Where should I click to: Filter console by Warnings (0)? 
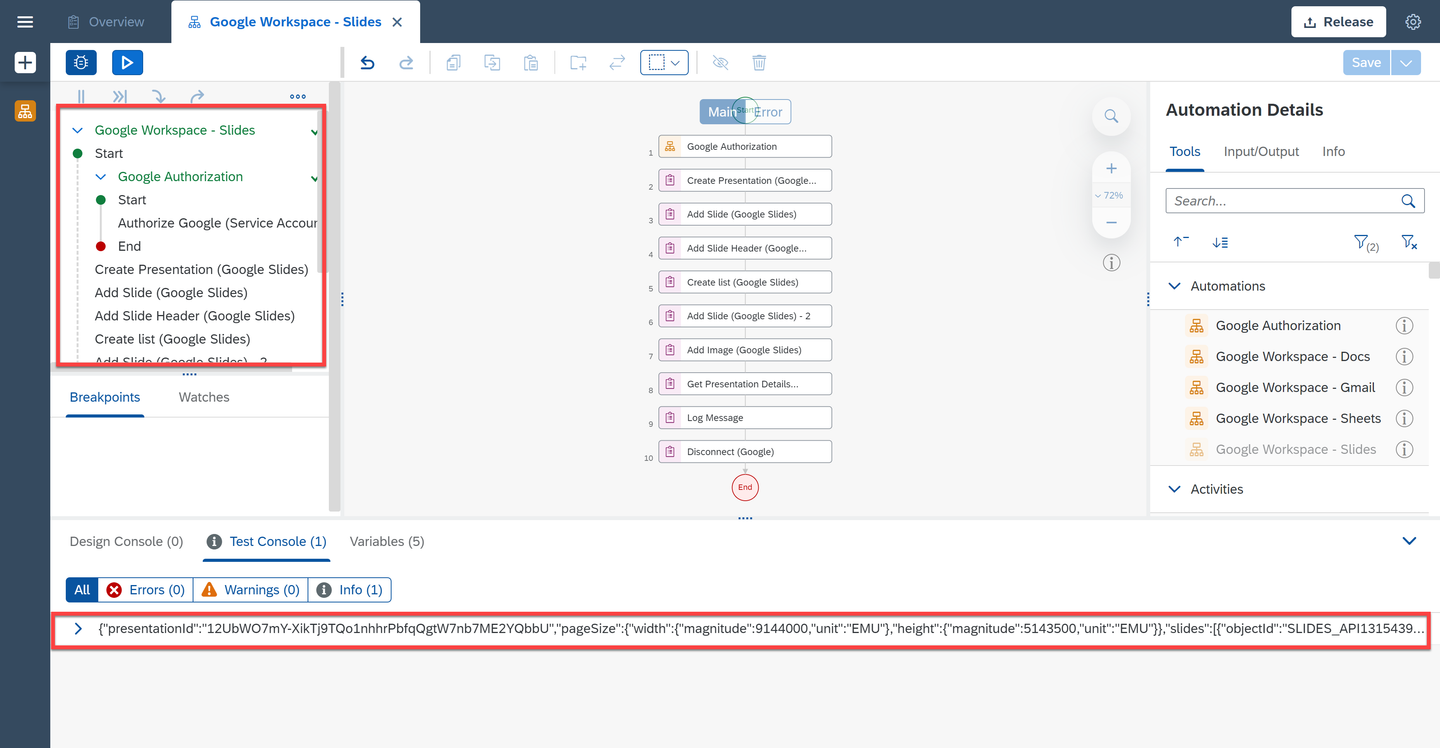[250, 590]
